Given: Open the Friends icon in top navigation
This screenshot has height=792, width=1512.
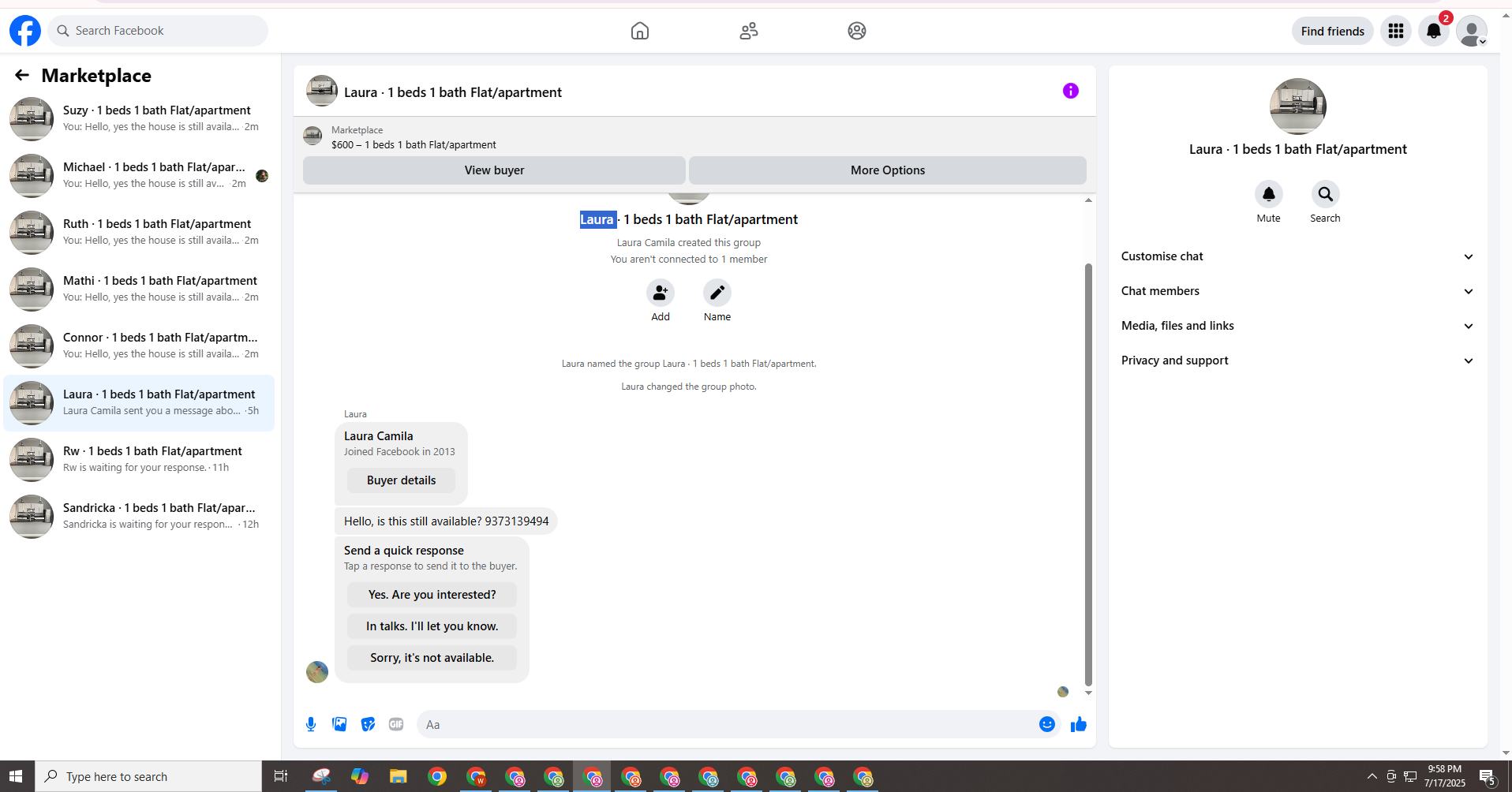Looking at the screenshot, I should tap(749, 31).
